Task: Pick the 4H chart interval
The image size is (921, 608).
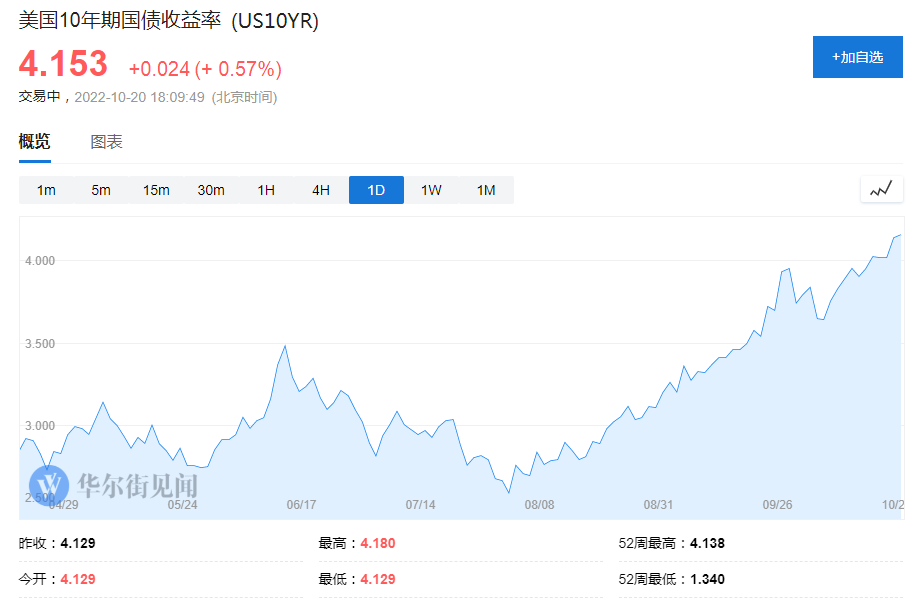Action: (321, 190)
